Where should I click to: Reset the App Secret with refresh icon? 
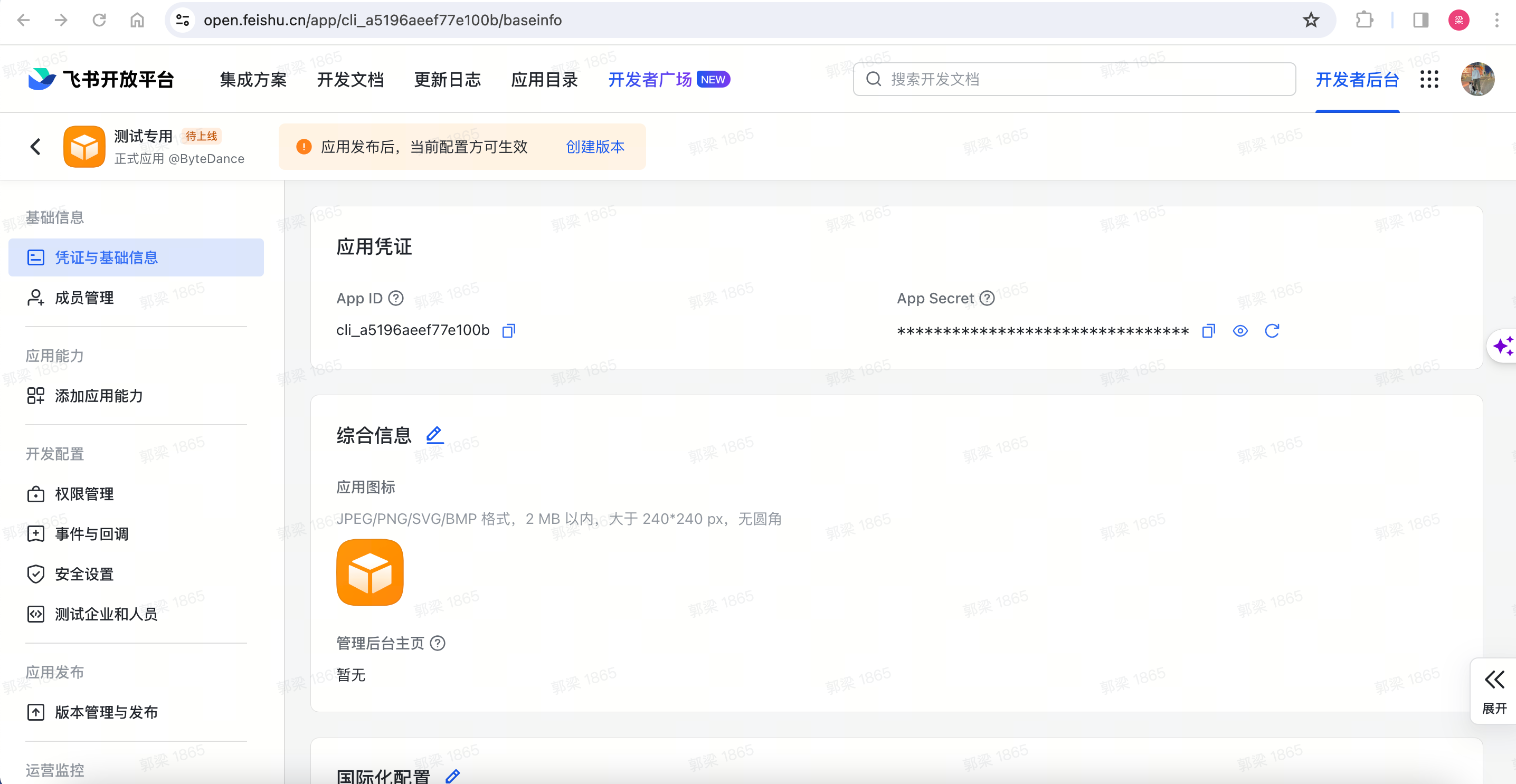point(1272,331)
